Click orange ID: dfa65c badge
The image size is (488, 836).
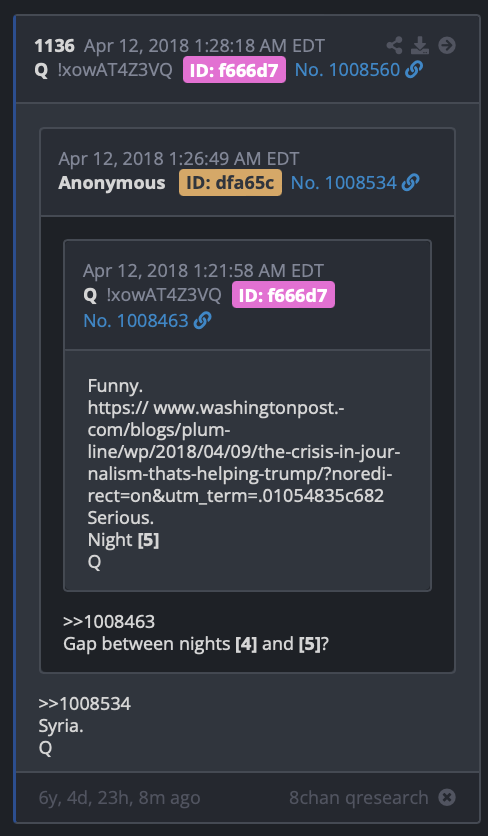click(230, 183)
